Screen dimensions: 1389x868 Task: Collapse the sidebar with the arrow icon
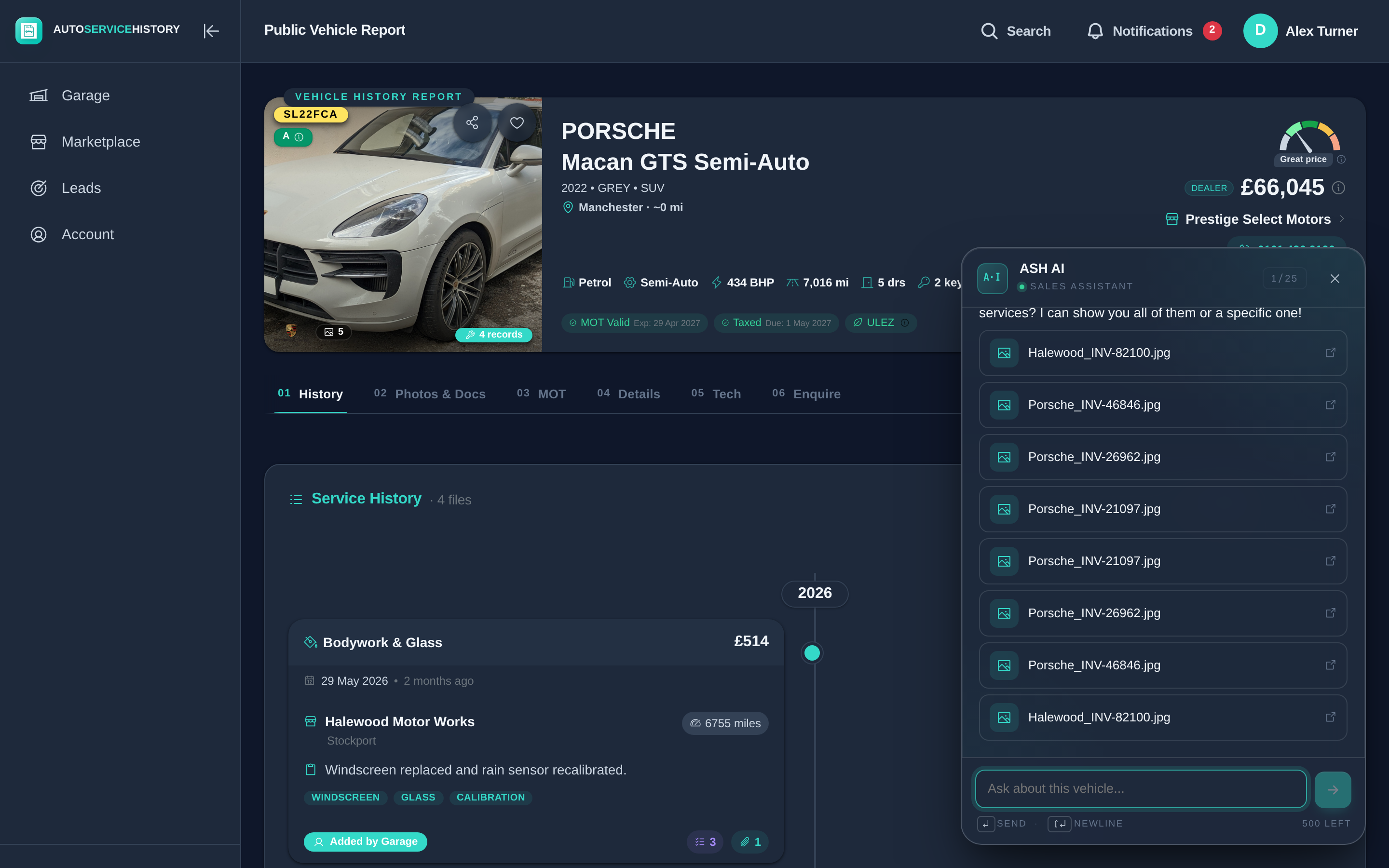click(211, 31)
